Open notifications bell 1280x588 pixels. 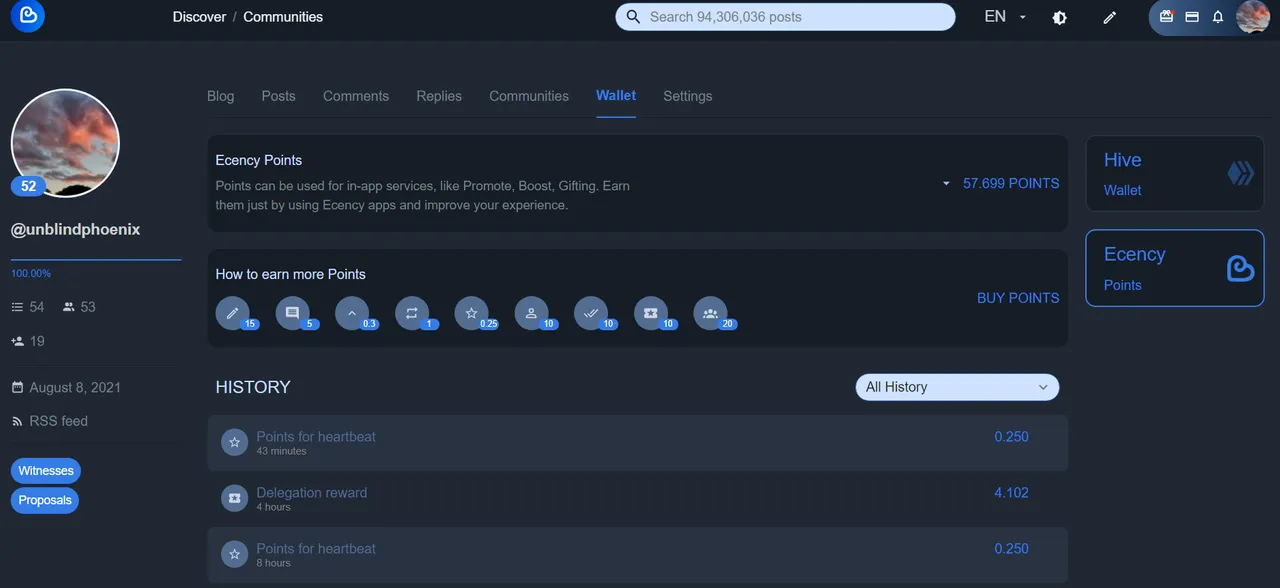pos(1218,17)
